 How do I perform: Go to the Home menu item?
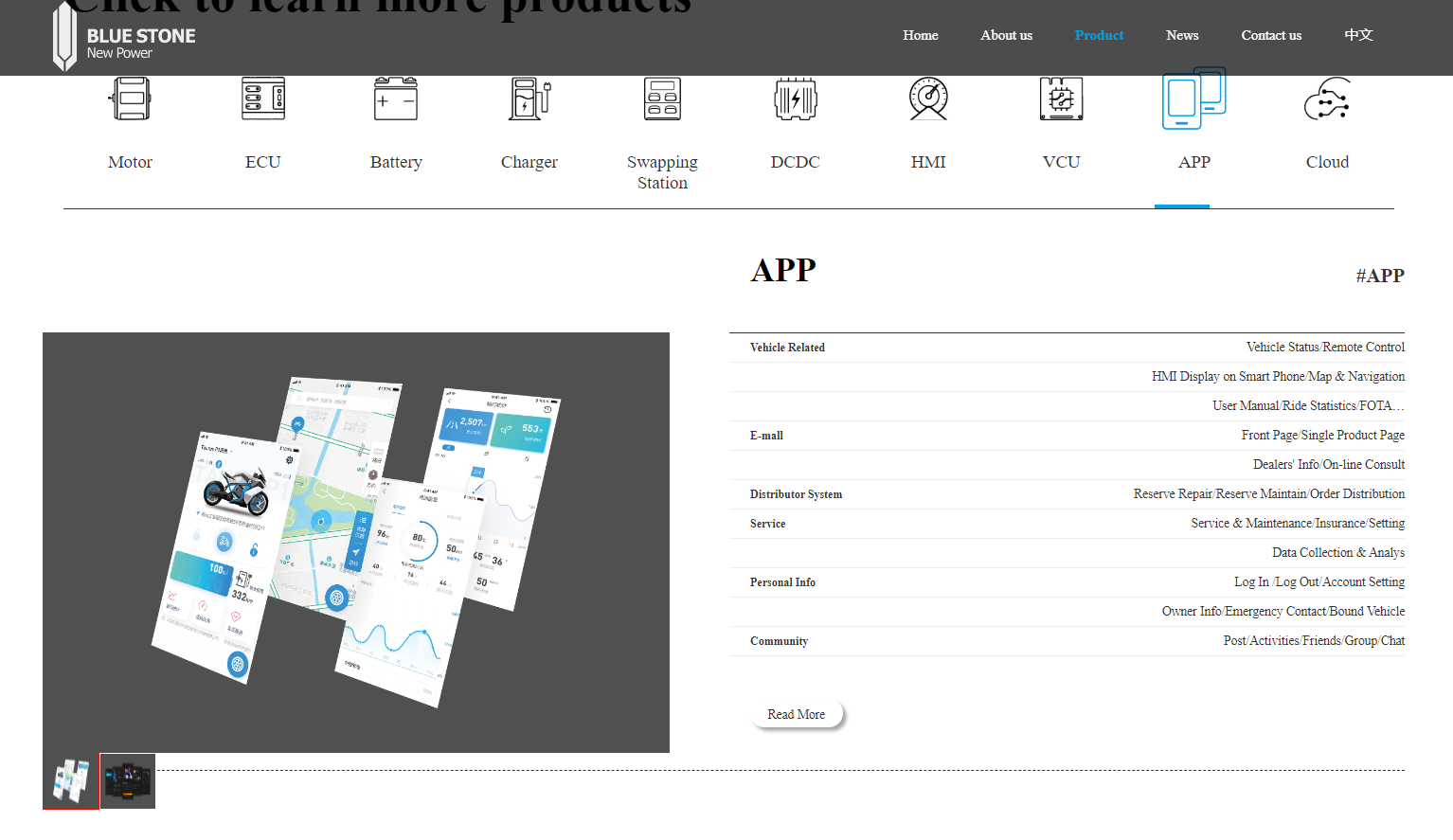coord(920,35)
